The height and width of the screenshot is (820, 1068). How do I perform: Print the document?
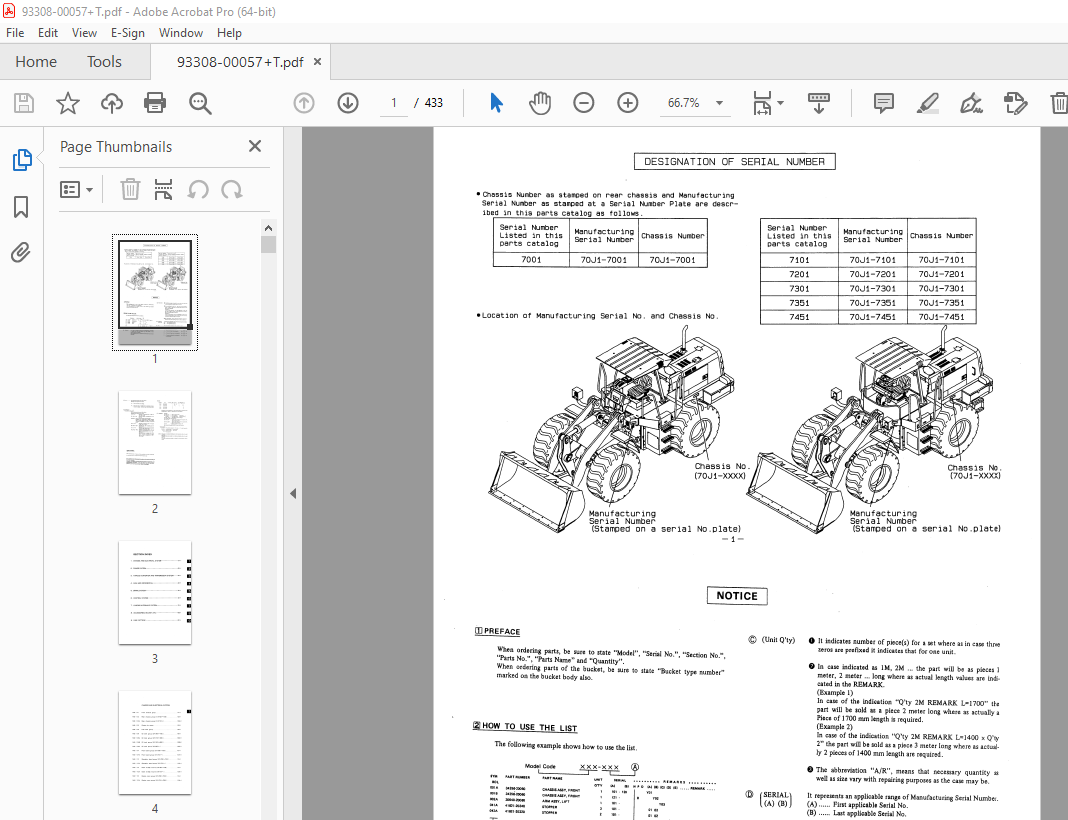click(x=155, y=103)
